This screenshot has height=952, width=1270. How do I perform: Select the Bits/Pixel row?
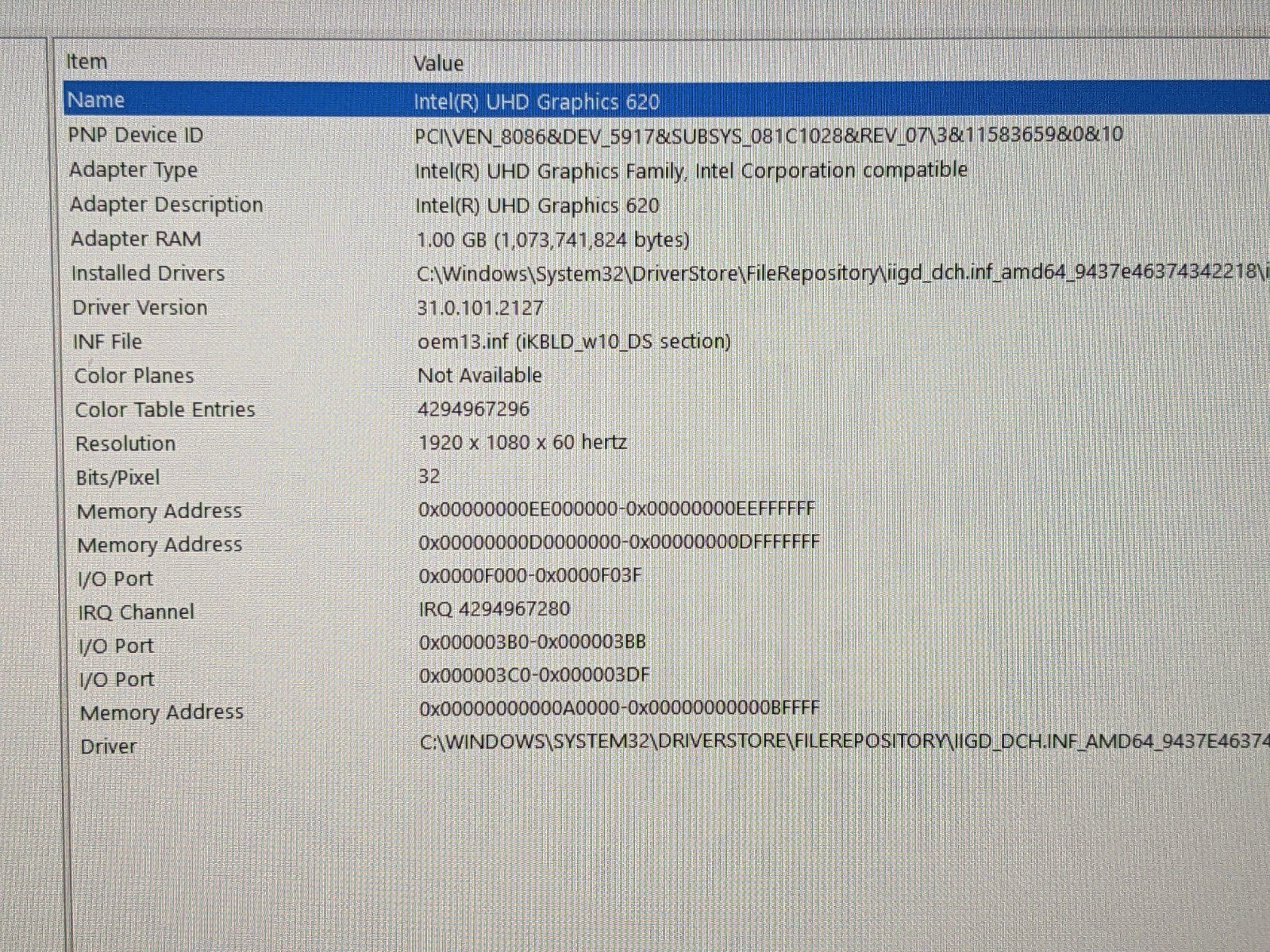click(x=117, y=478)
